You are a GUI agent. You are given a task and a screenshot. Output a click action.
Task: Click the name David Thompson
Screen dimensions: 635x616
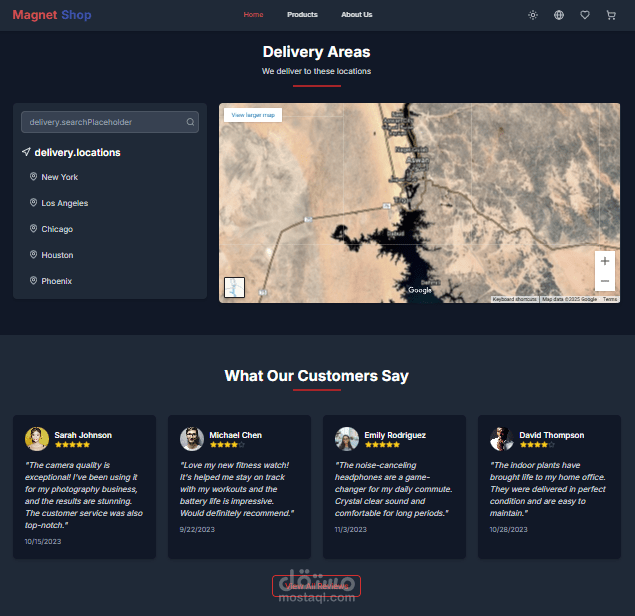(x=552, y=435)
